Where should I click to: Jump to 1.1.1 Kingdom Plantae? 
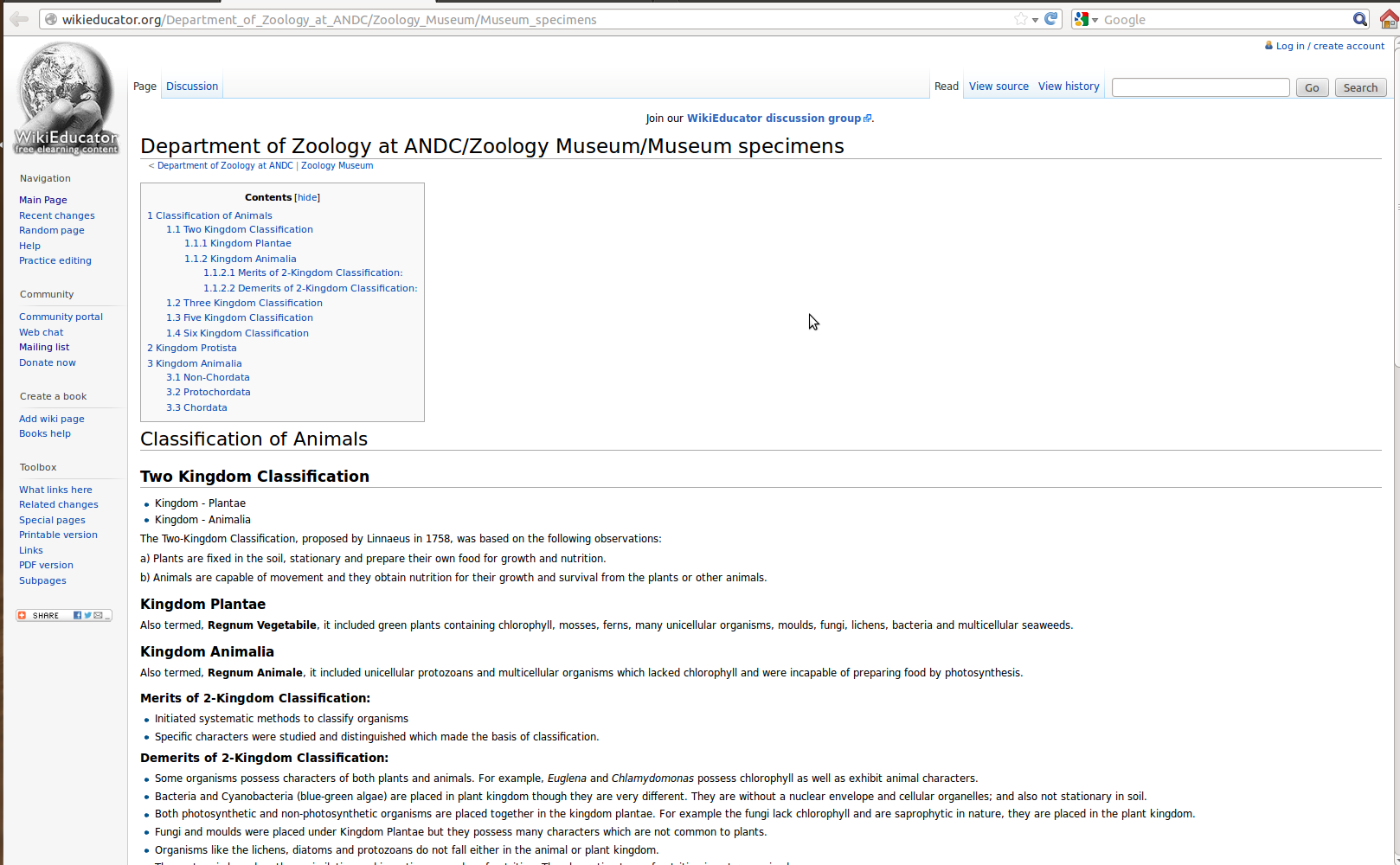pyautogui.click(x=237, y=243)
